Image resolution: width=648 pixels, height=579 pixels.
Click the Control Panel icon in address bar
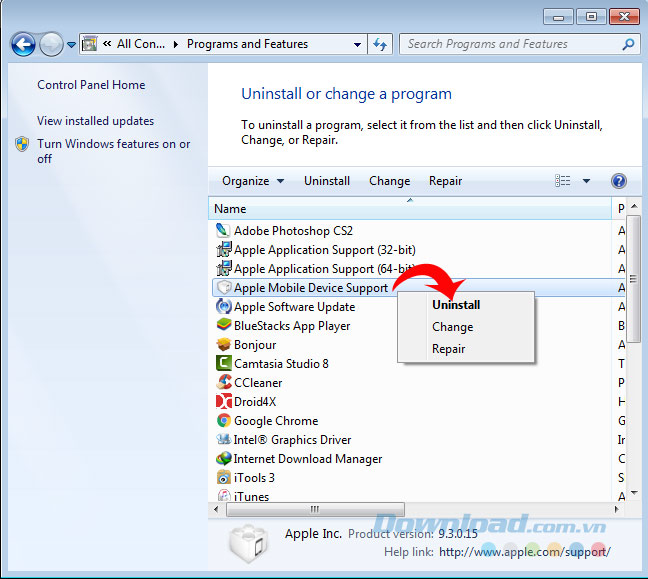89,44
